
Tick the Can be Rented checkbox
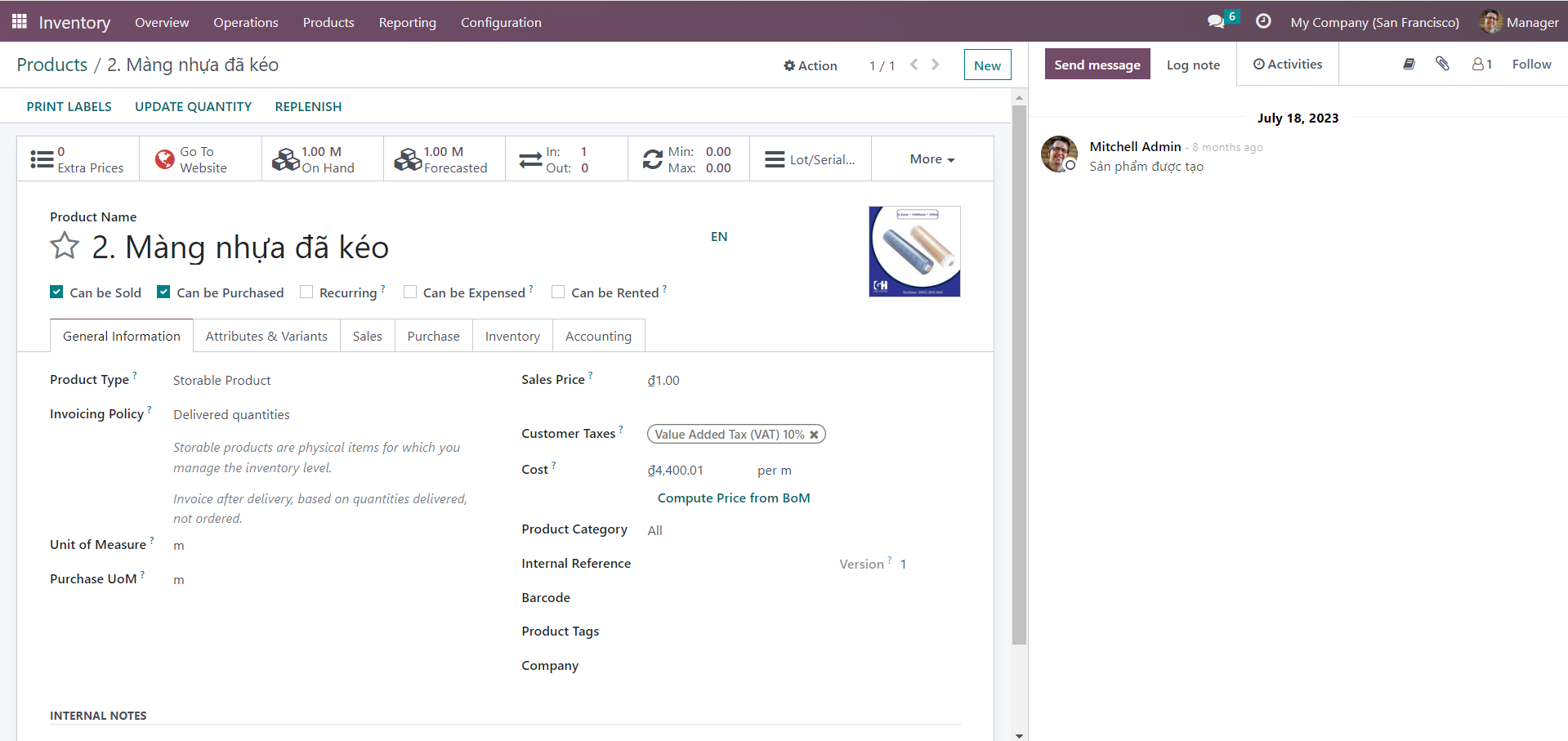[558, 292]
